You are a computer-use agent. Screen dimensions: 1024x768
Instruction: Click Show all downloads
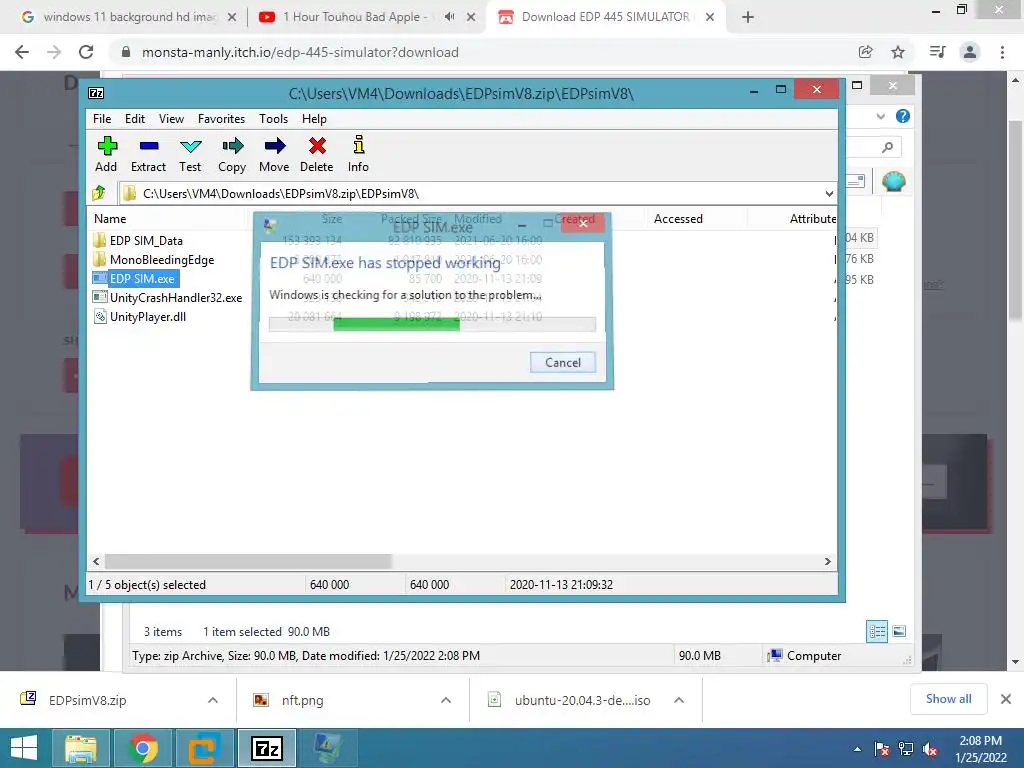pyautogui.click(x=948, y=699)
